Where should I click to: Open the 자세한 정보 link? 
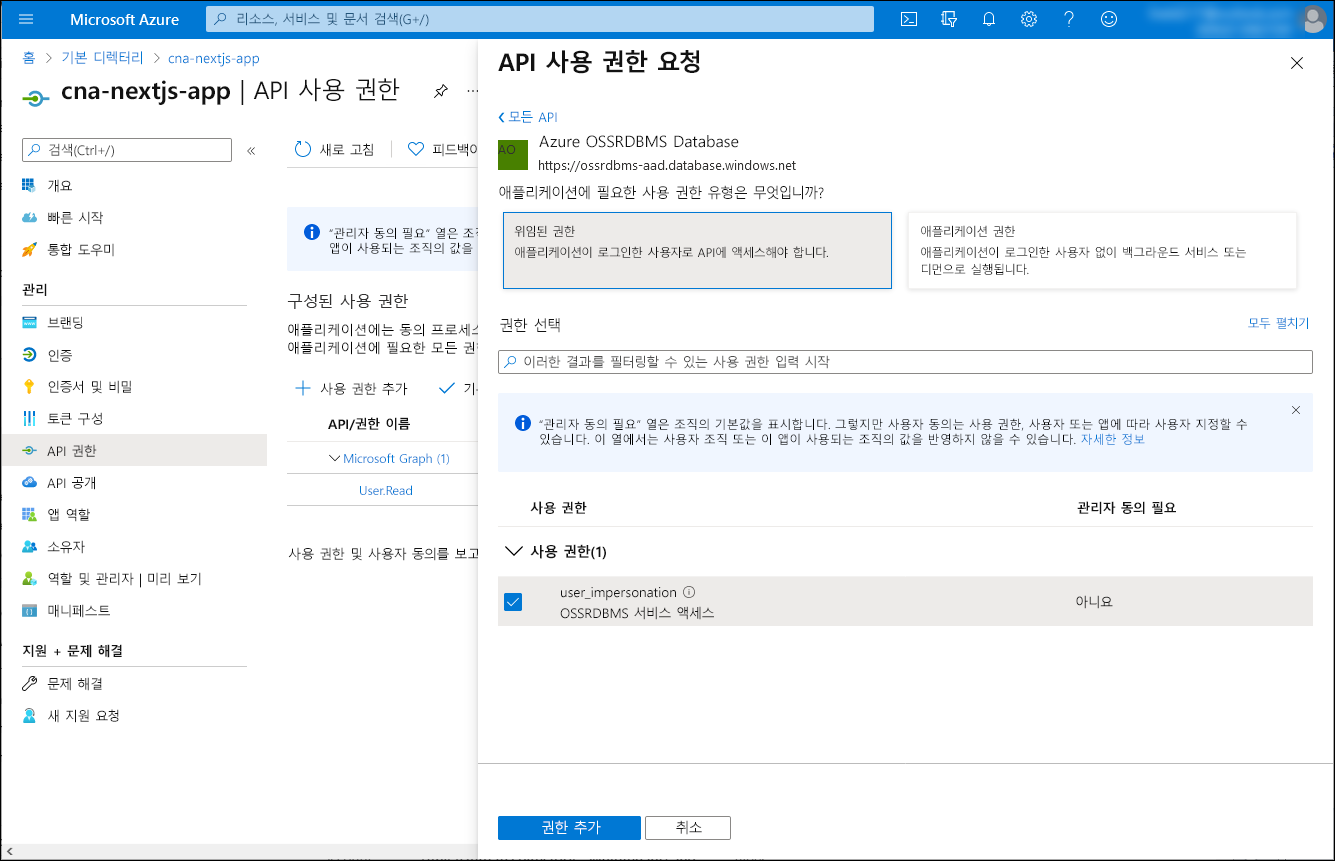coord(1112,439)
